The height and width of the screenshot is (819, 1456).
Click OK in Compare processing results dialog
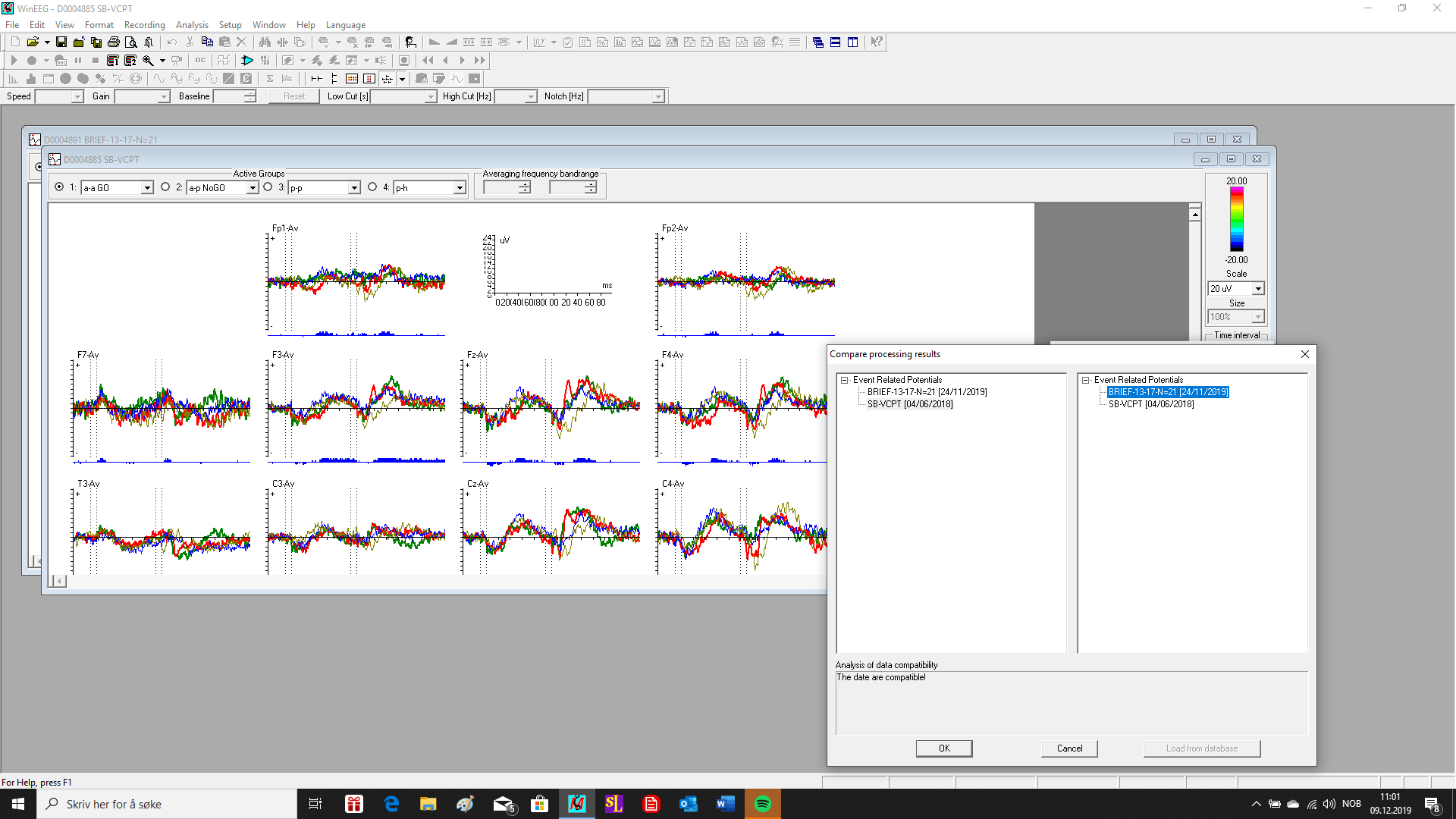943,748
